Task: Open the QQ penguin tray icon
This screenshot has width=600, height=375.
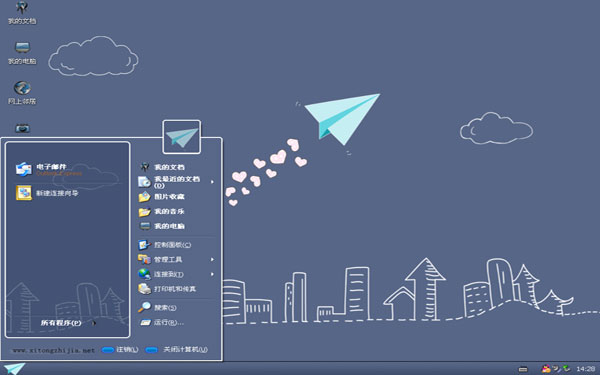Action: pyautogui.click(x=546, y=369)
